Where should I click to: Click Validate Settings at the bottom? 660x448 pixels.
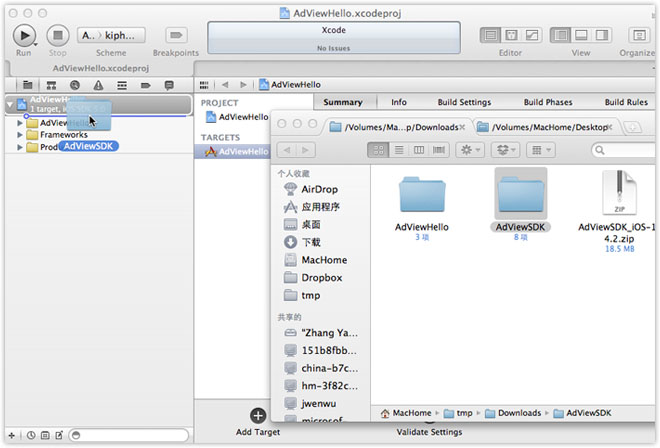[x=429, y=432]
